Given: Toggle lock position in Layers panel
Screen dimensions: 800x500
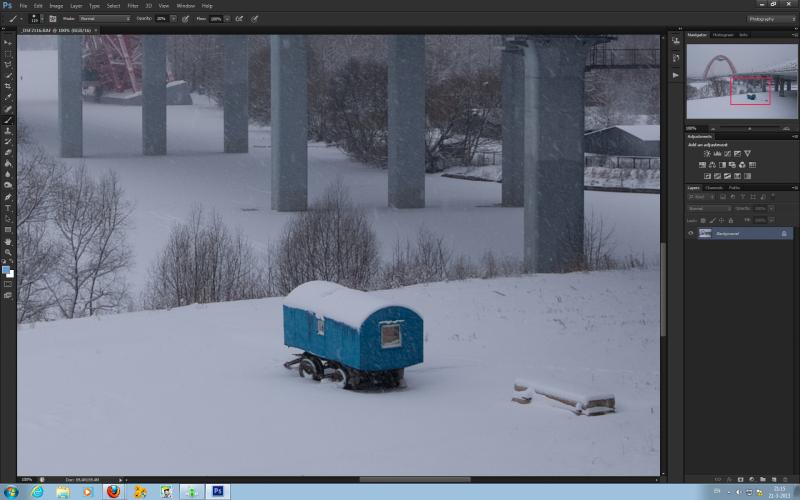Looking at the screenshot, I should click(x=721, y=220).
